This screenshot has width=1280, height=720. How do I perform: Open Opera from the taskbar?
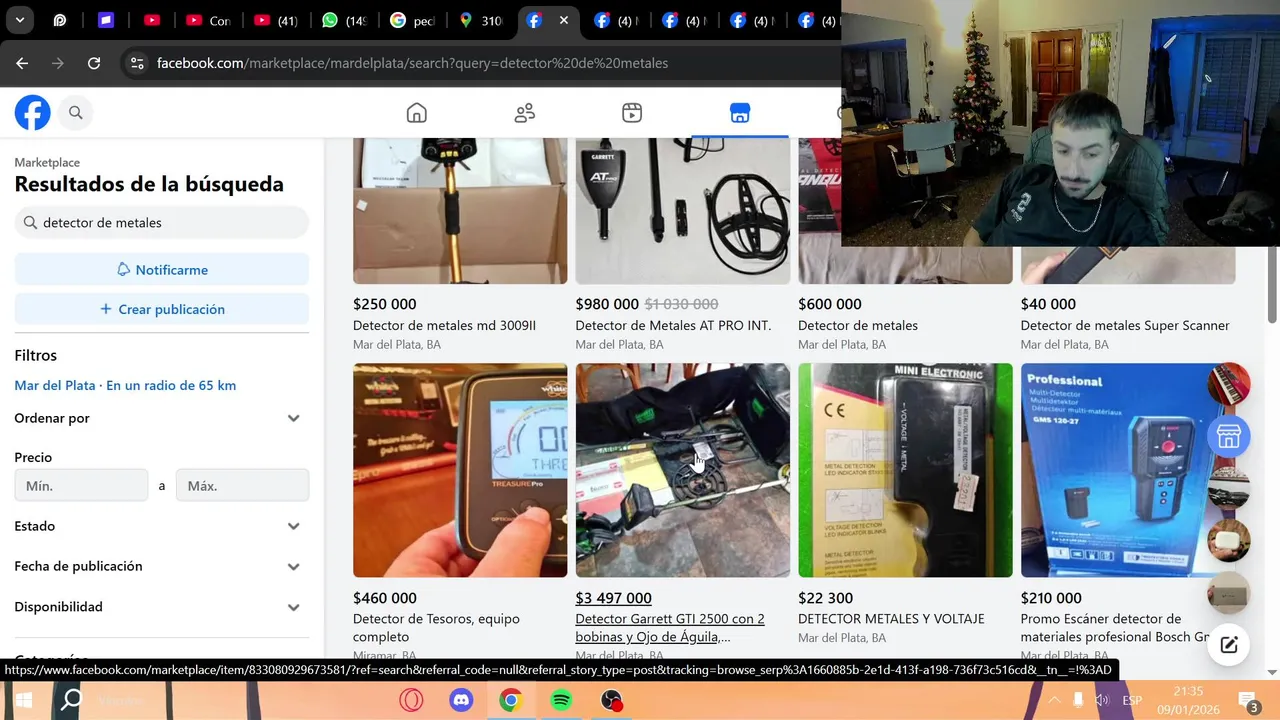pyautogui.click(x=411, y=700)
